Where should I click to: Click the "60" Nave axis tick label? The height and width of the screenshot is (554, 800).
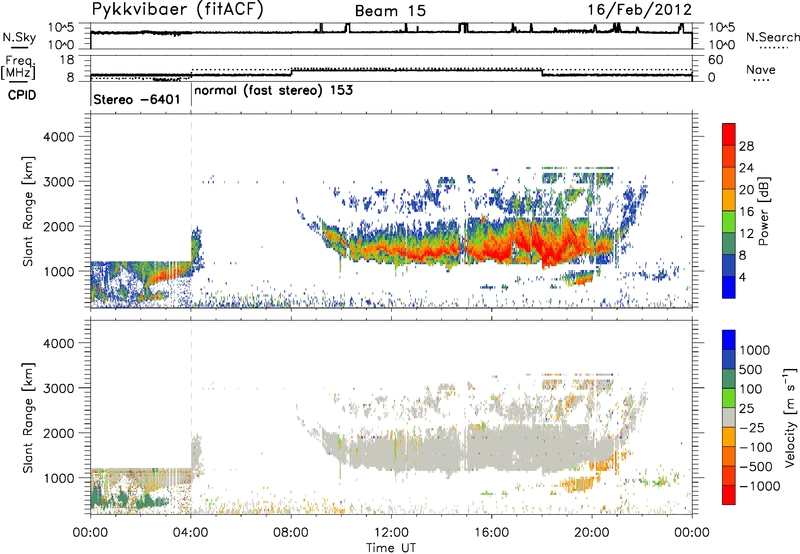715,60
